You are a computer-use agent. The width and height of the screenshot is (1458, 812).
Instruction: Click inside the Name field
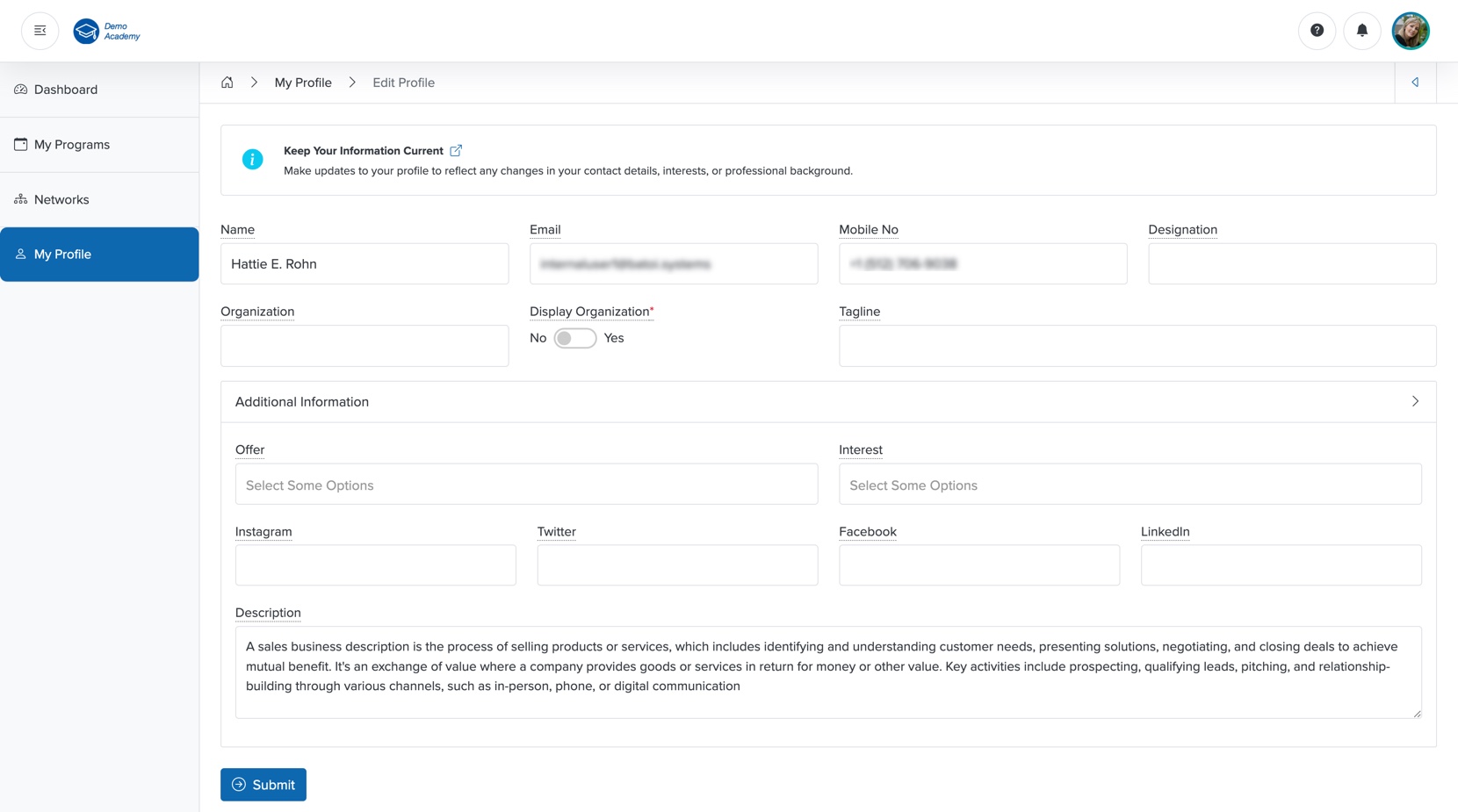coord(364,263)
